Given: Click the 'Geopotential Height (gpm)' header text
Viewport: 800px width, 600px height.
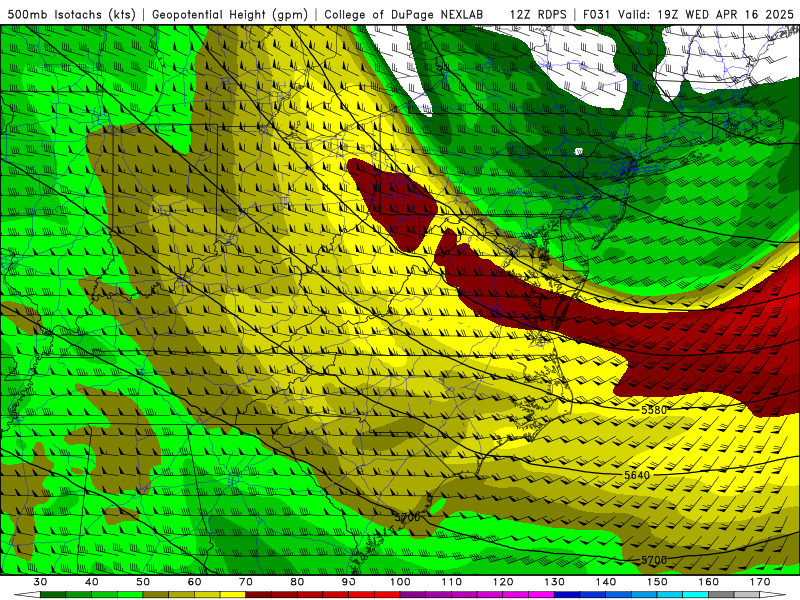Looking at the screenshot, I should (x=230, y=14).
